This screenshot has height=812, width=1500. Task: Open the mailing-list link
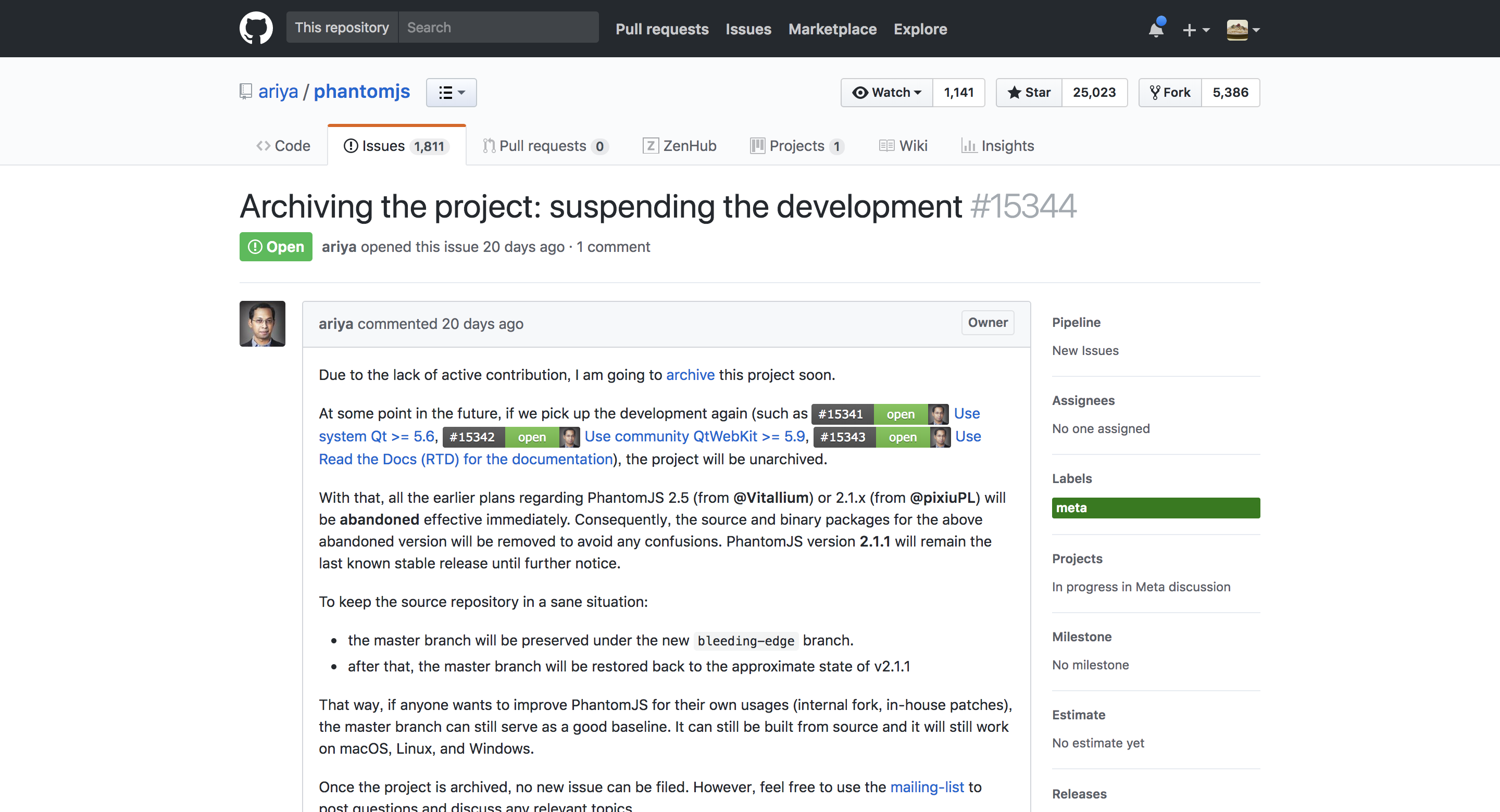coord(927,787)
